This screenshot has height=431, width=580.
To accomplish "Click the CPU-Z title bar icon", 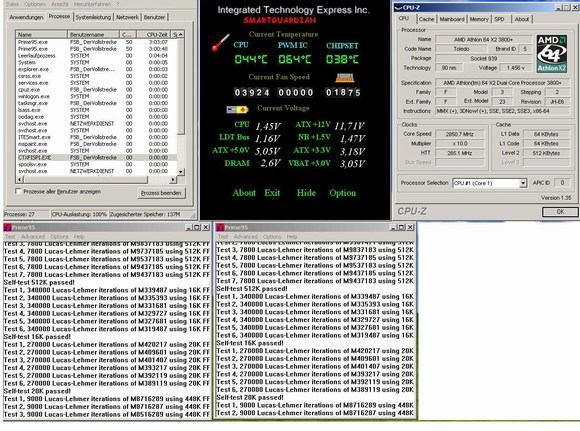I will point(398,7).
